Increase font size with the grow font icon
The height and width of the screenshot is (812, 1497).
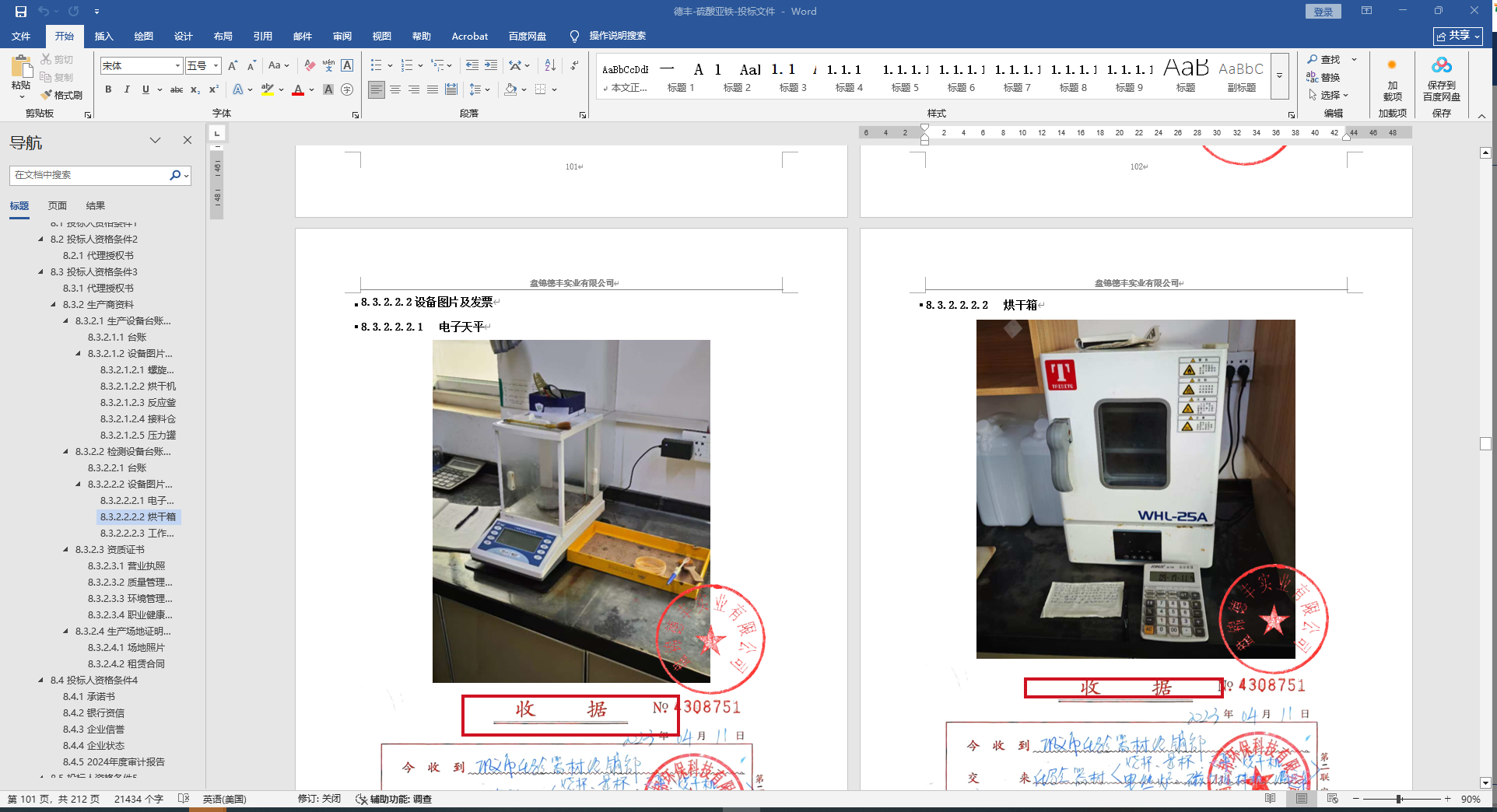point(233,66)
